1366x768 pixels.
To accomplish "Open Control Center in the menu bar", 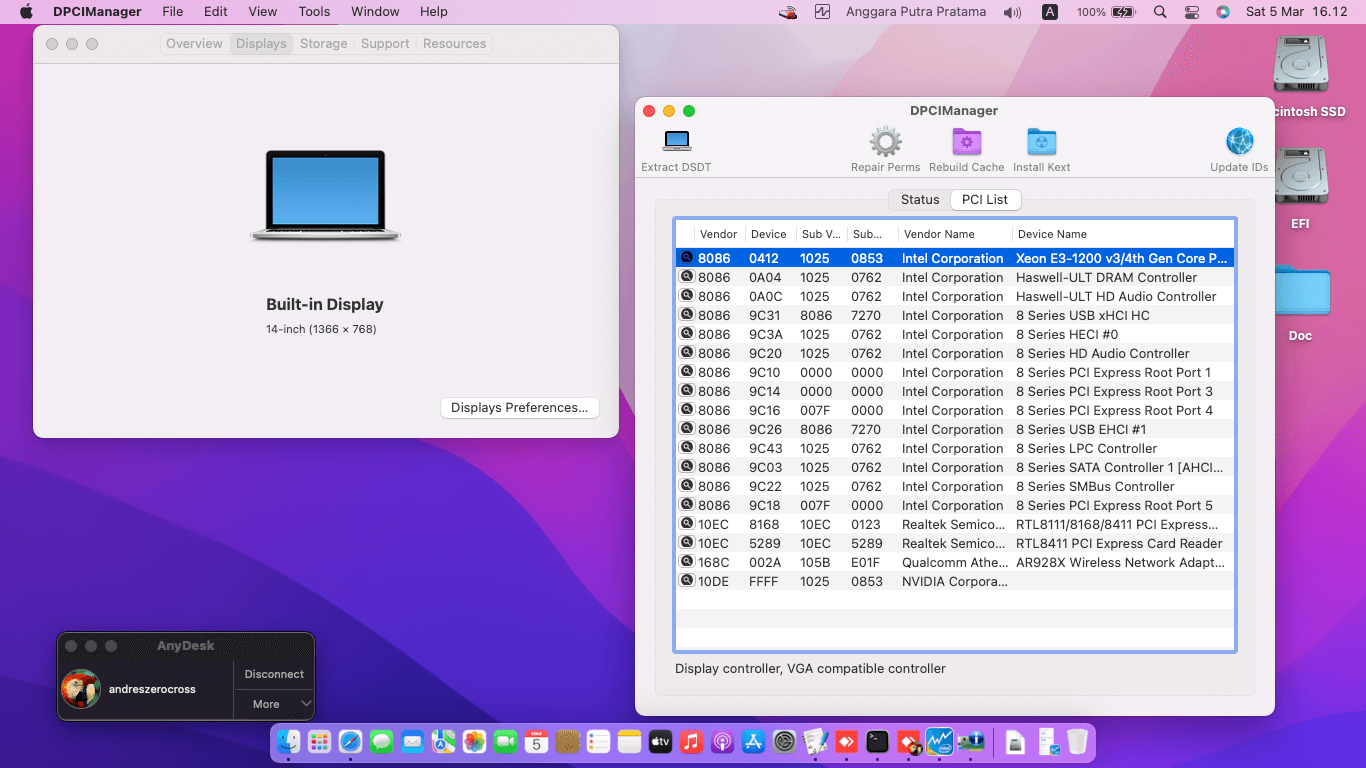I will tap(1191, 12).
